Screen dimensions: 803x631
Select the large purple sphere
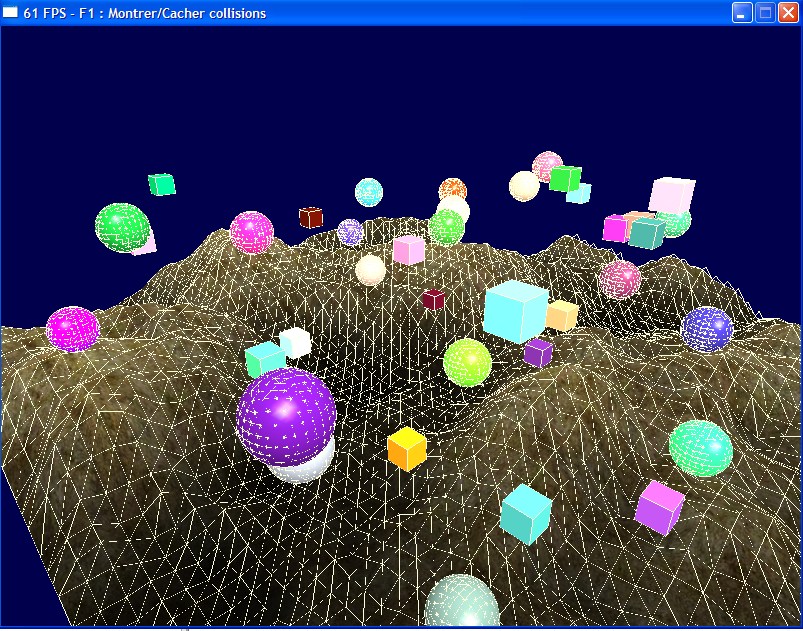coord(285,415)
